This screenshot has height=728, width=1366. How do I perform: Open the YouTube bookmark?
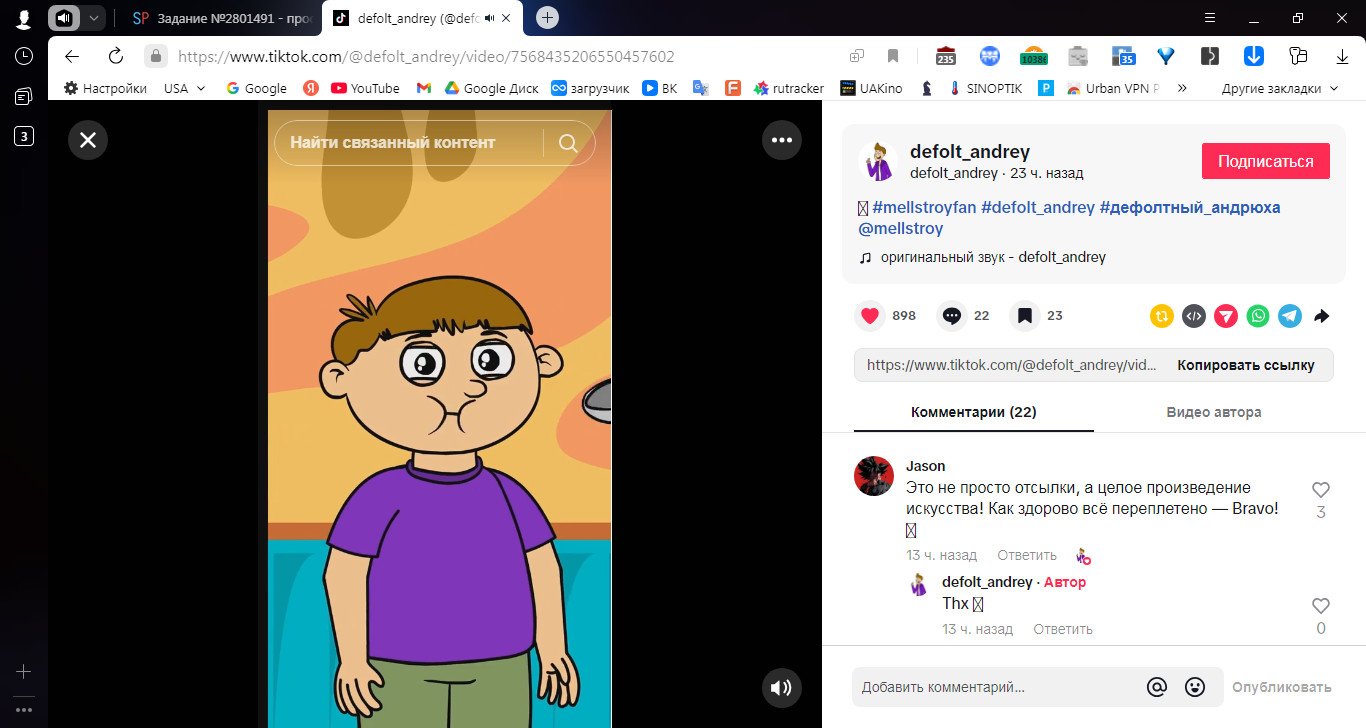point(365,88)
